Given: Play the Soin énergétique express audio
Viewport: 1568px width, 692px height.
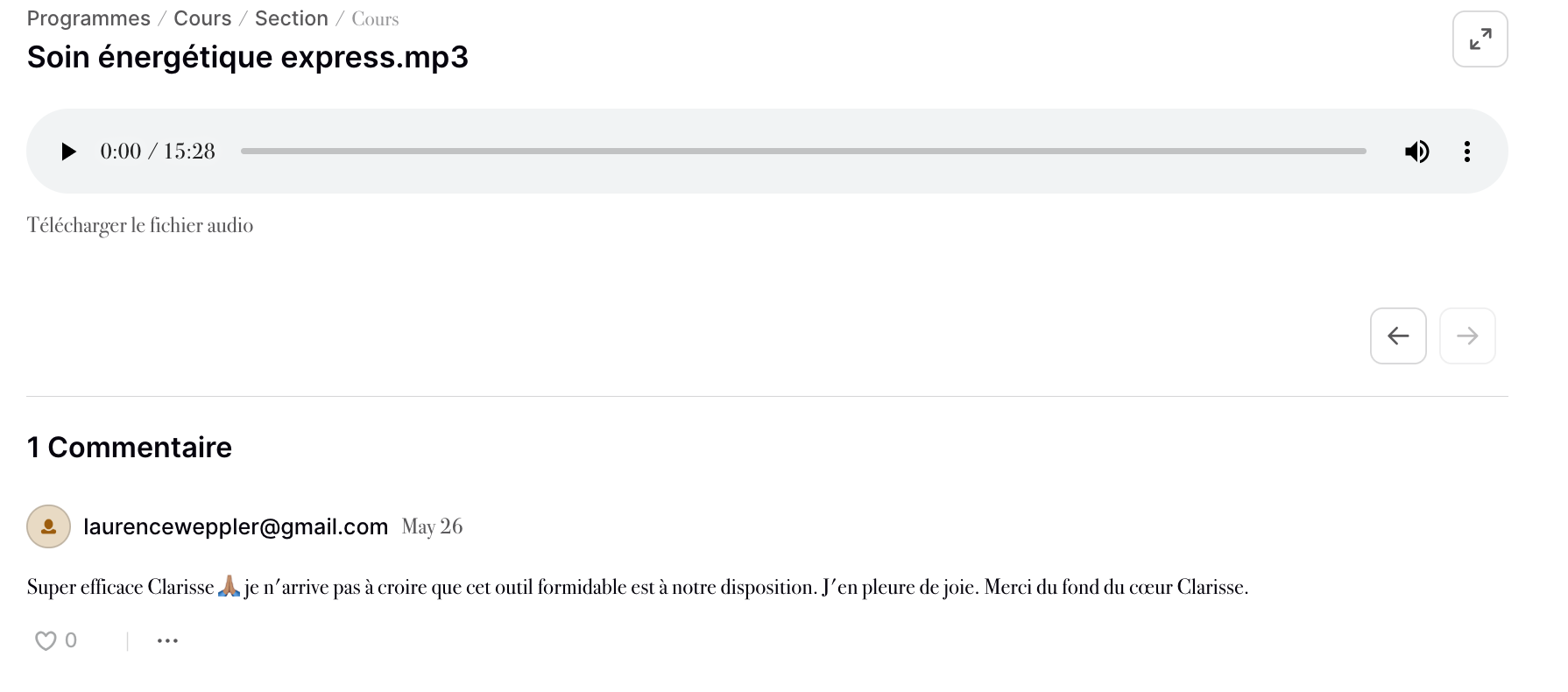Looking at the screenshot, I should pos(68,152).
